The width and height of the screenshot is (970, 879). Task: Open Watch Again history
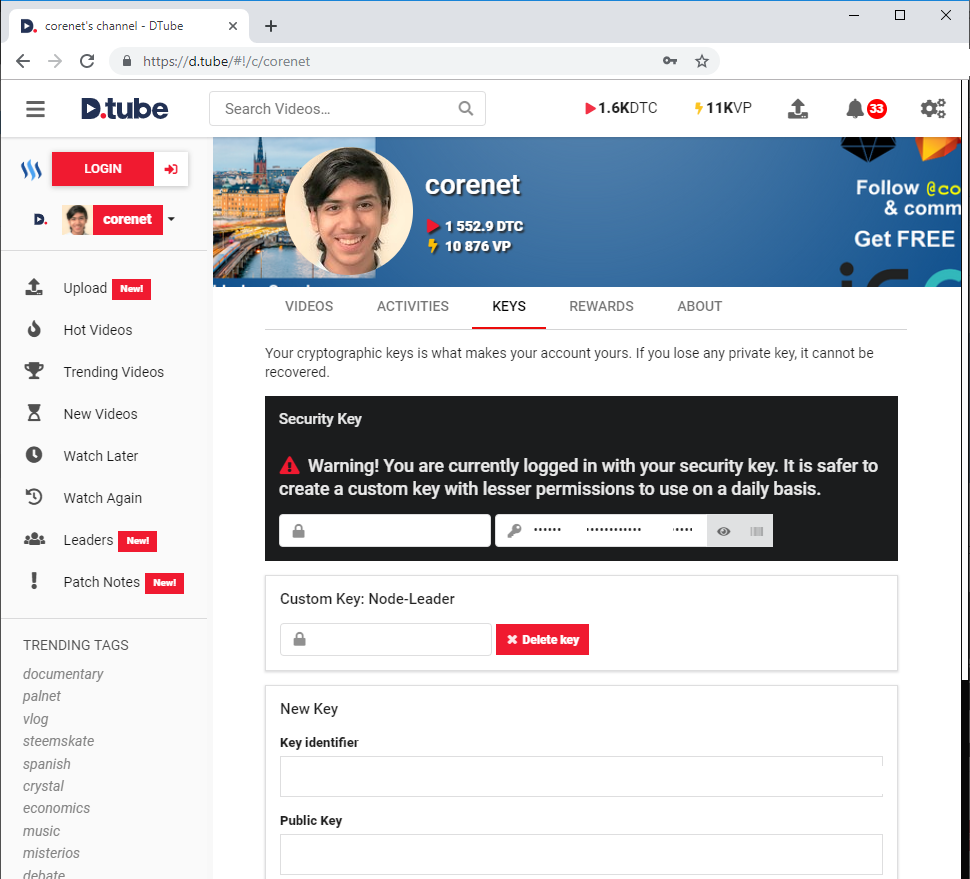pos(103,498)
